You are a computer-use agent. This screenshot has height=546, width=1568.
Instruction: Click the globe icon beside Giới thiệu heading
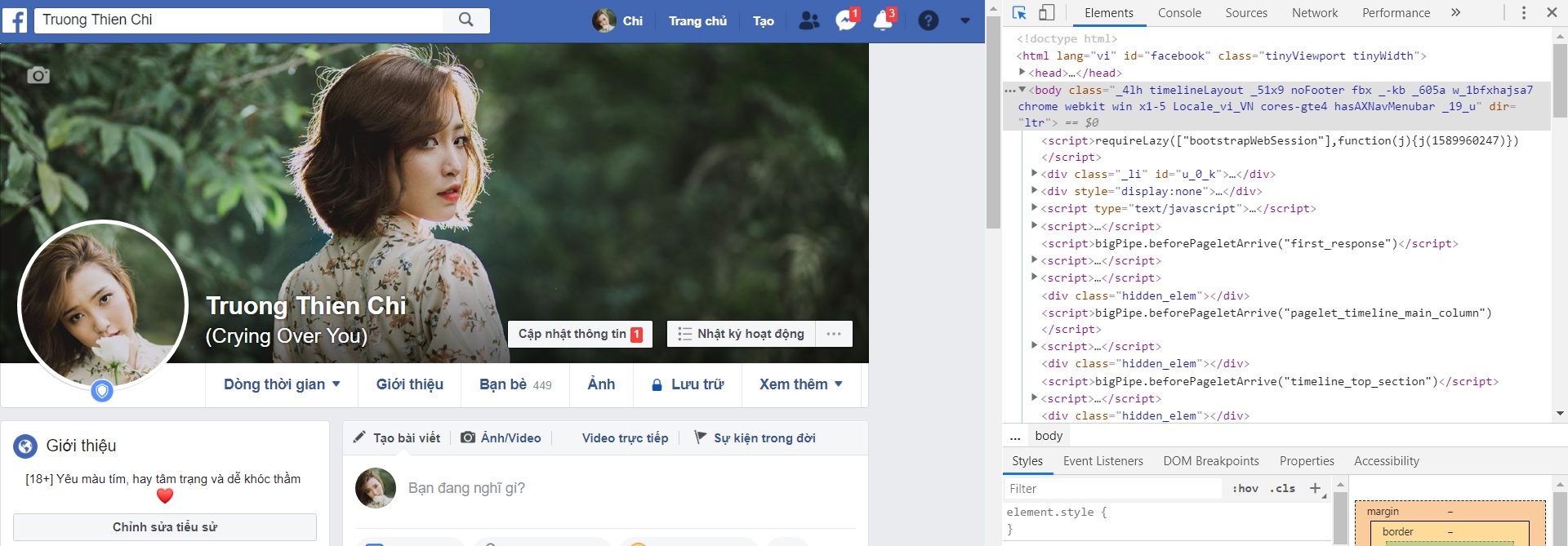25,446
